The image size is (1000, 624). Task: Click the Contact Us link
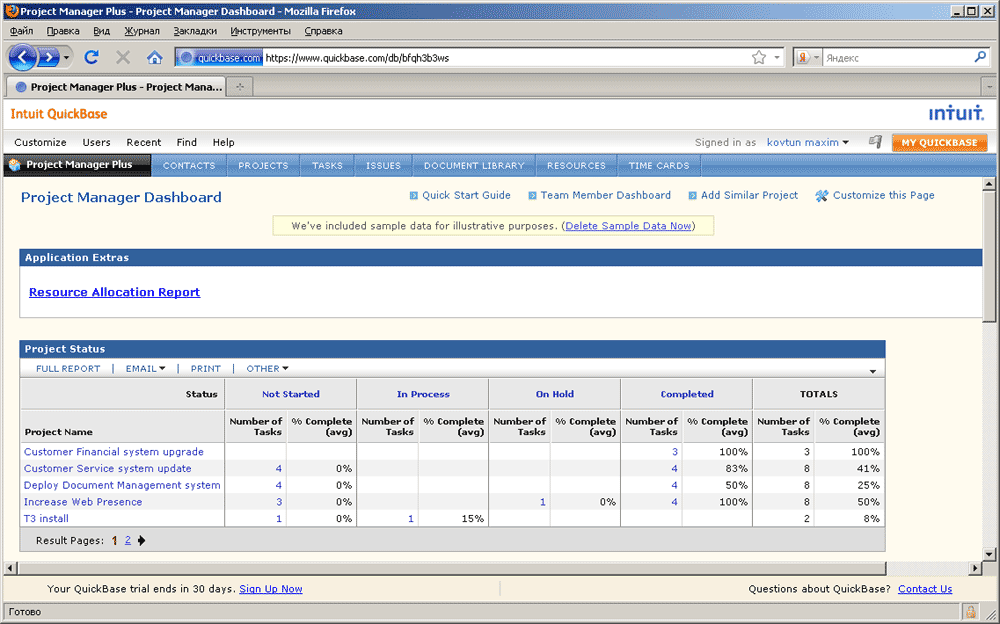[x=925, y=589]
